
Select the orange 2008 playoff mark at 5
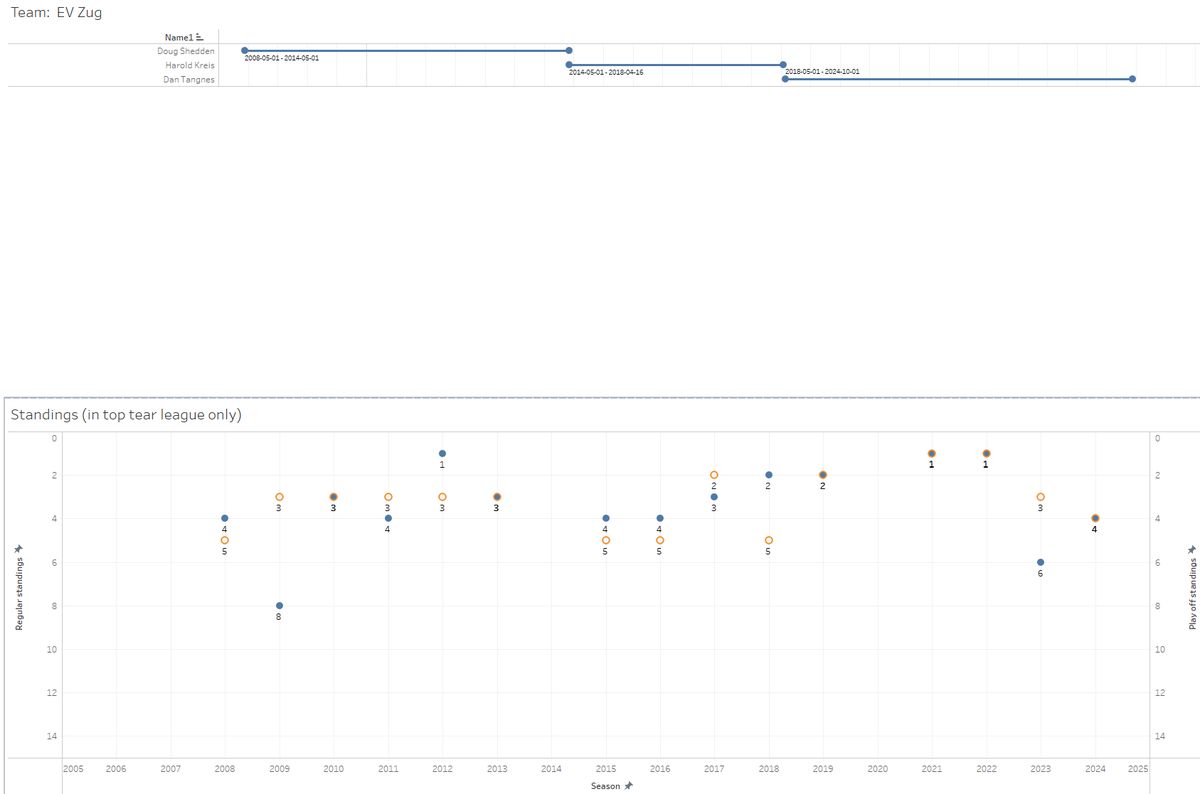pyautogui.click(x=225, y=540)
